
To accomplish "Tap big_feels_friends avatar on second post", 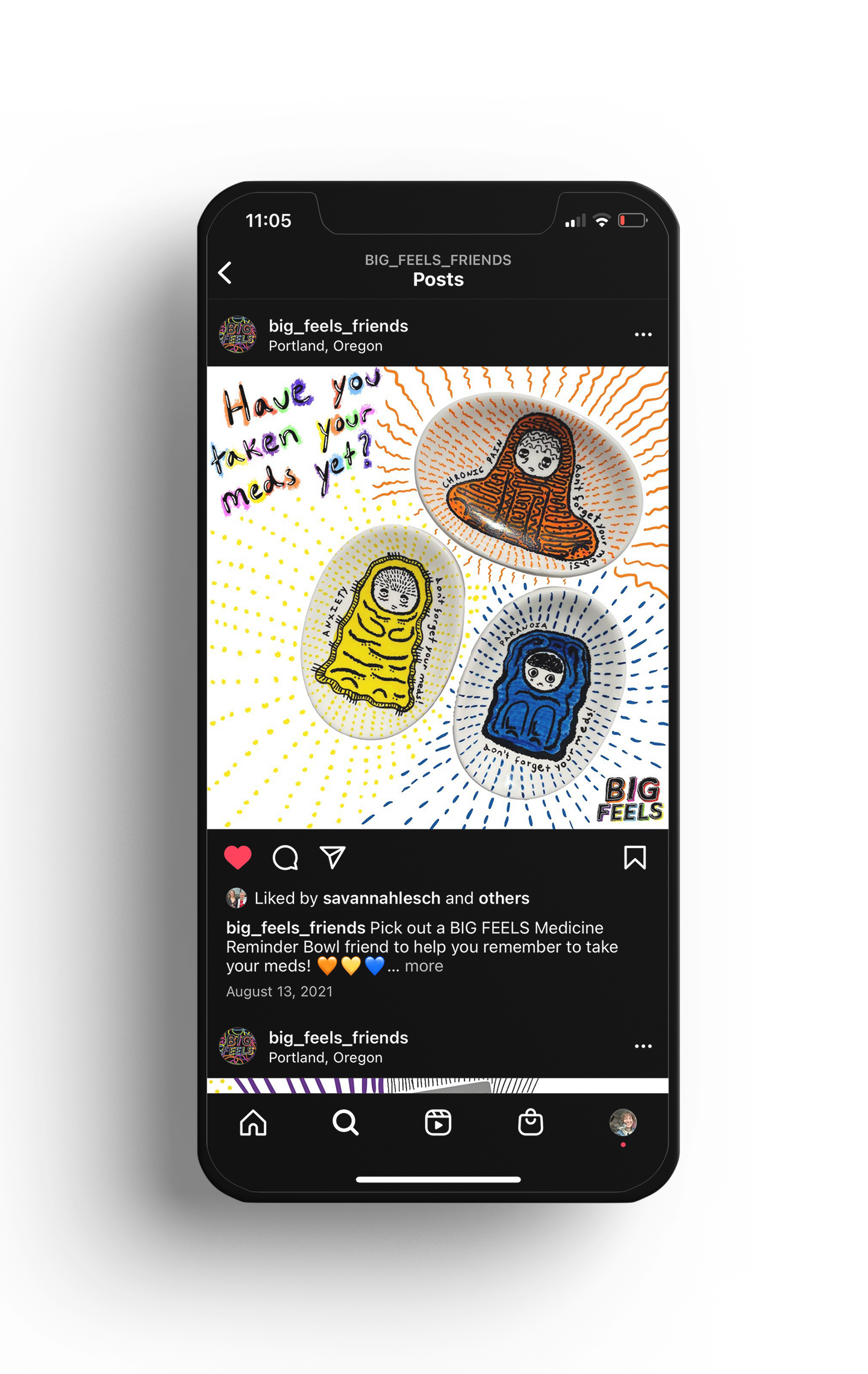I will tap(237, 1047).
